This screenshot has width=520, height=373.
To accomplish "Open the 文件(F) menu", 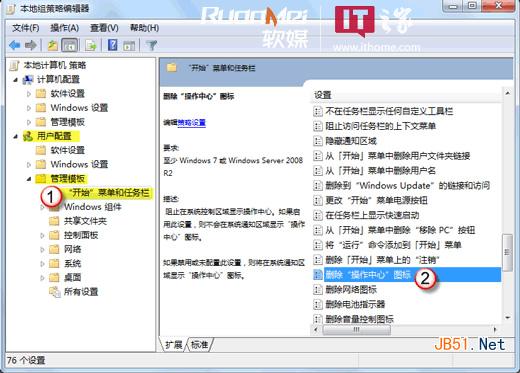I will (x=26, y=28).
